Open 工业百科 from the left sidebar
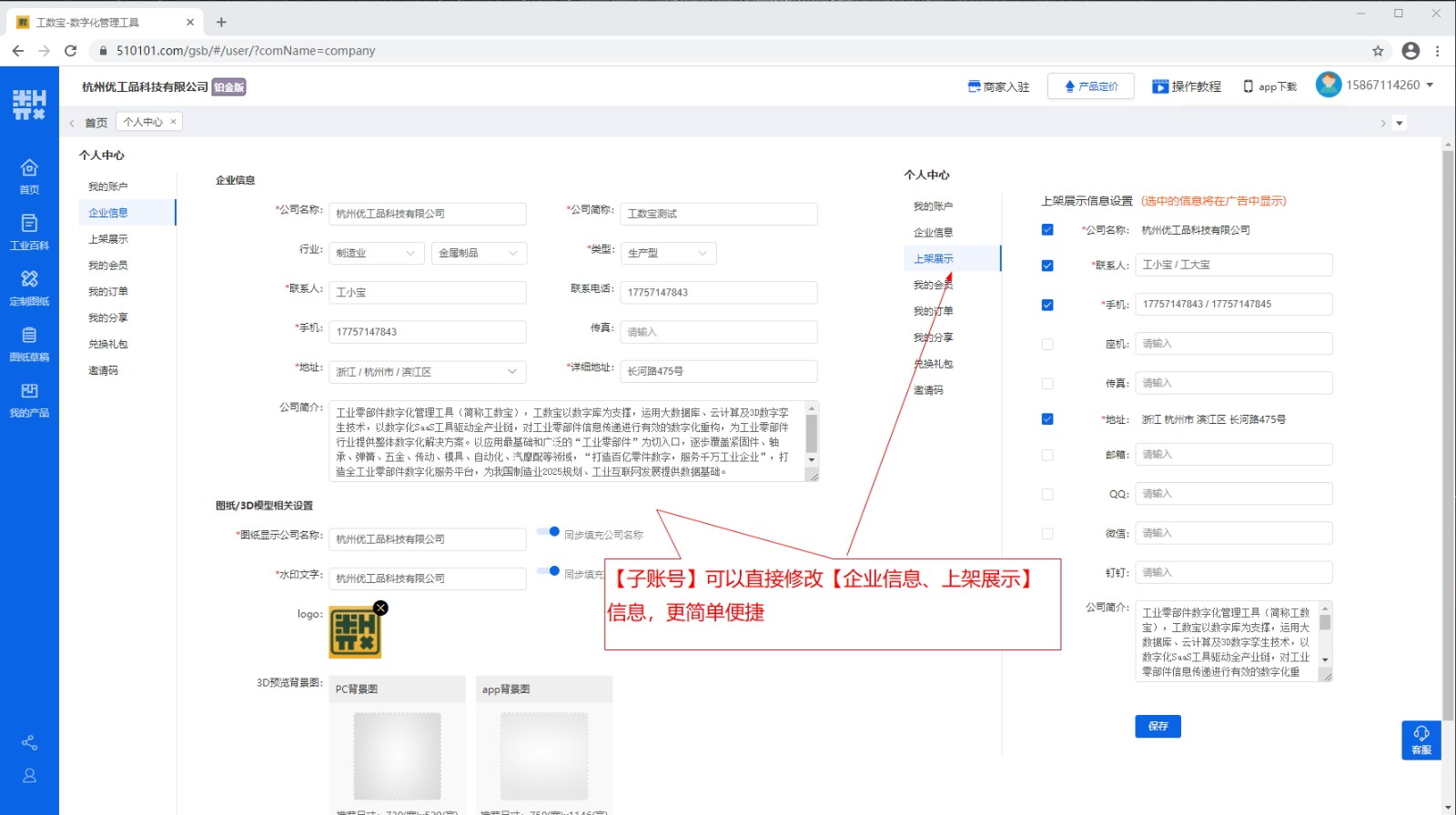Screen dimensions: 1456x815 click(29, 231)
